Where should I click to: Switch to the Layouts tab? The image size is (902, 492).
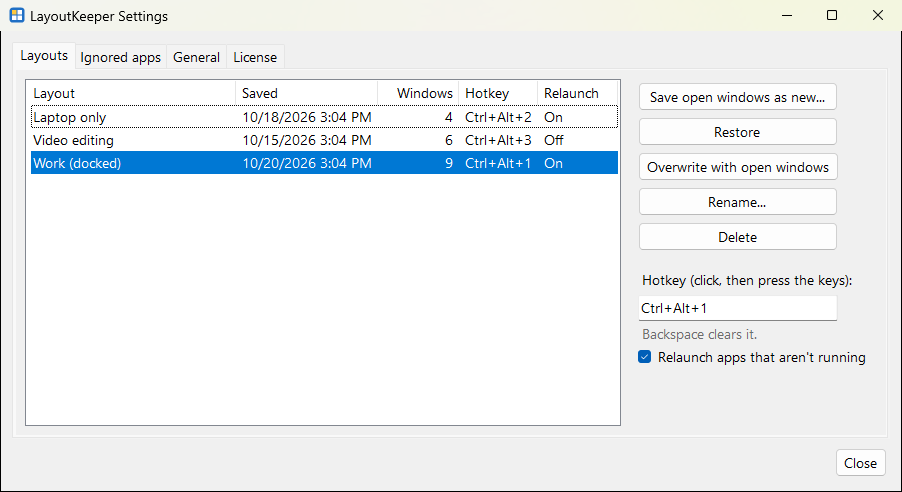coord(44,56)
